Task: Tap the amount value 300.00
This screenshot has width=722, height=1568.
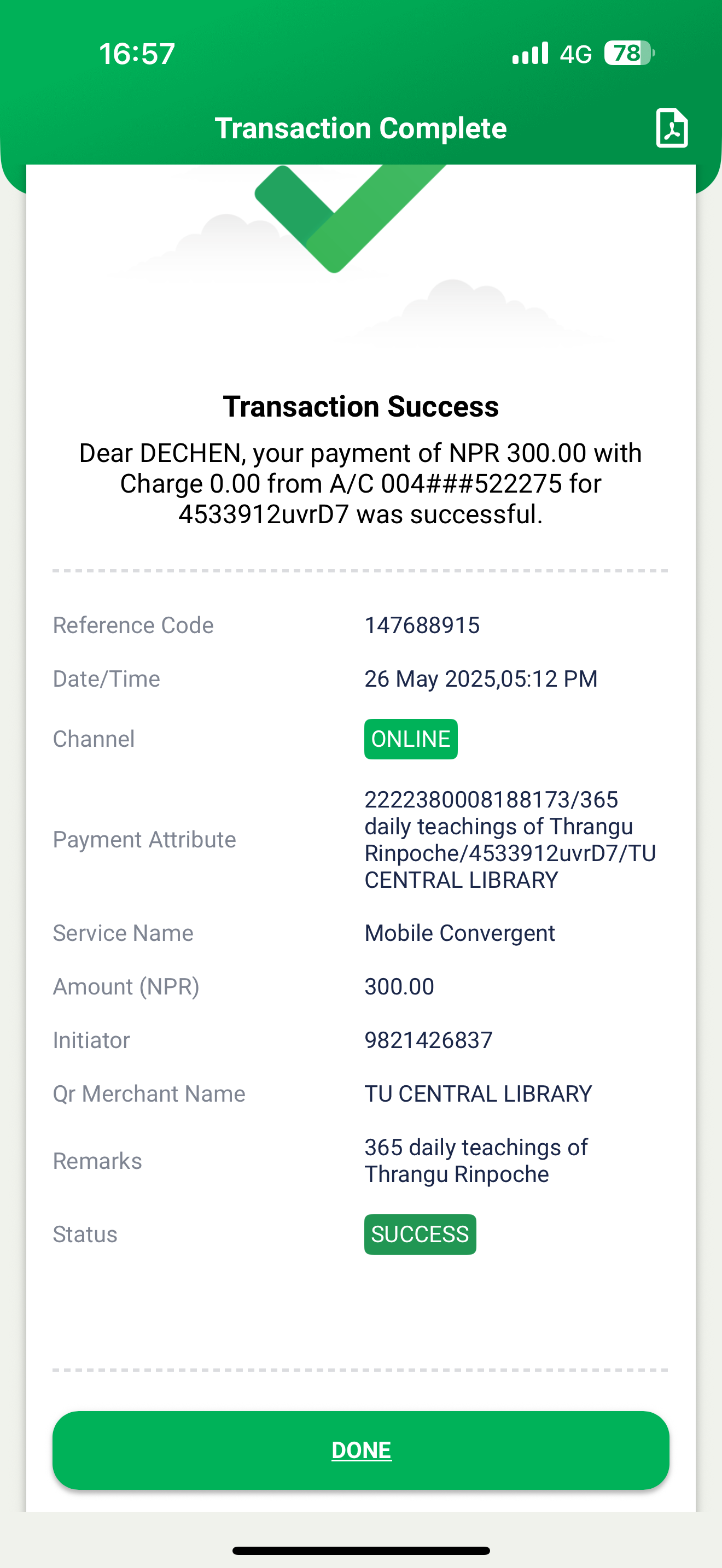Action: point(399,987)
